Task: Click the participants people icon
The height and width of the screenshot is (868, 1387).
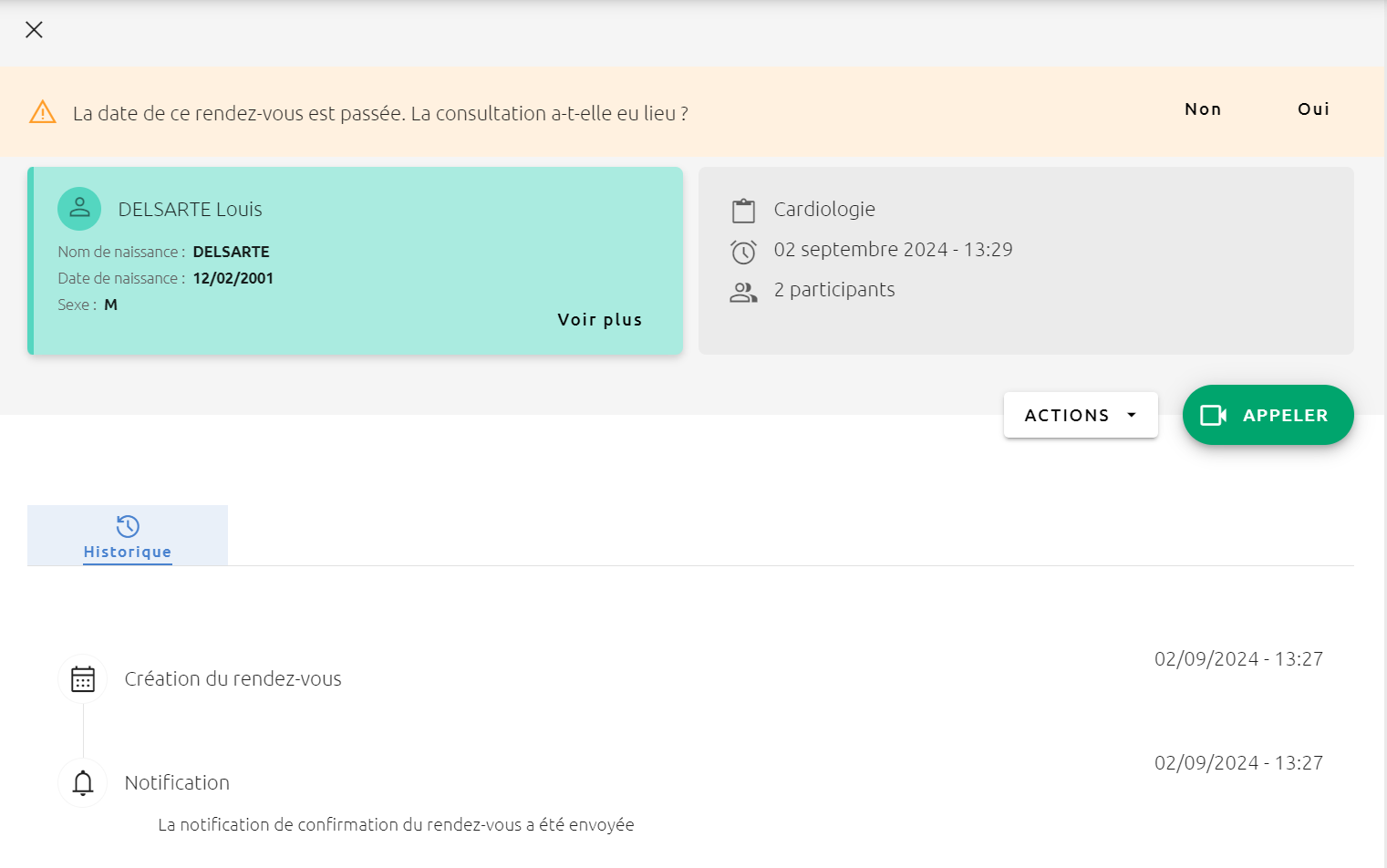Action: click(x=744, y=292)
